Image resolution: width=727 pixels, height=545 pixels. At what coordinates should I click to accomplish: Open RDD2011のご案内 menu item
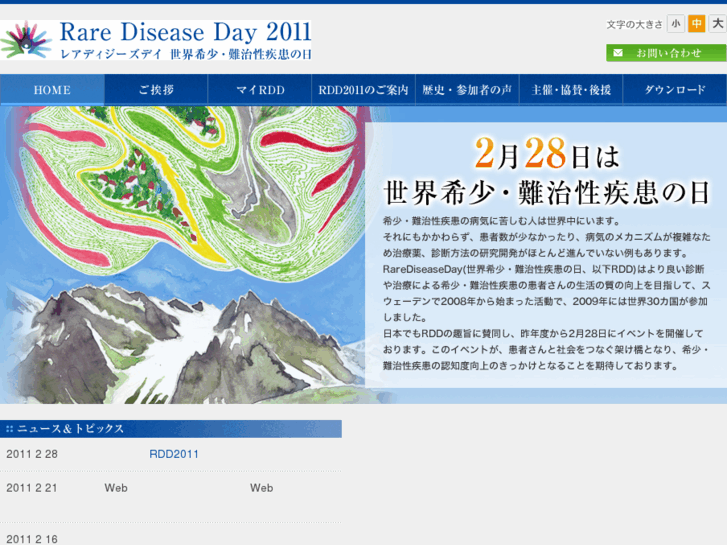click(364, 90)
